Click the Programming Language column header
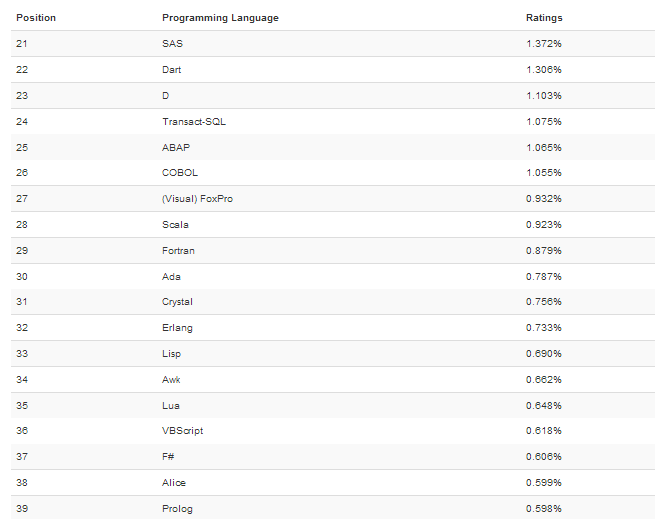Viewport: 655px width, 519px height. point(220,18)
